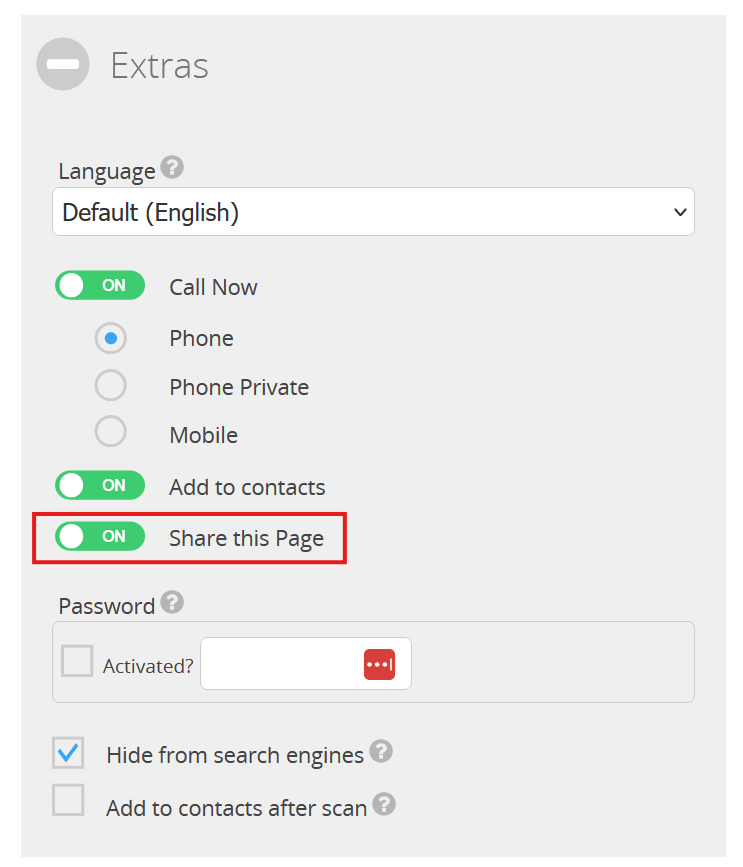Click the Extras section heading
This screenshot has height=867, width=743.
[159, 64]
